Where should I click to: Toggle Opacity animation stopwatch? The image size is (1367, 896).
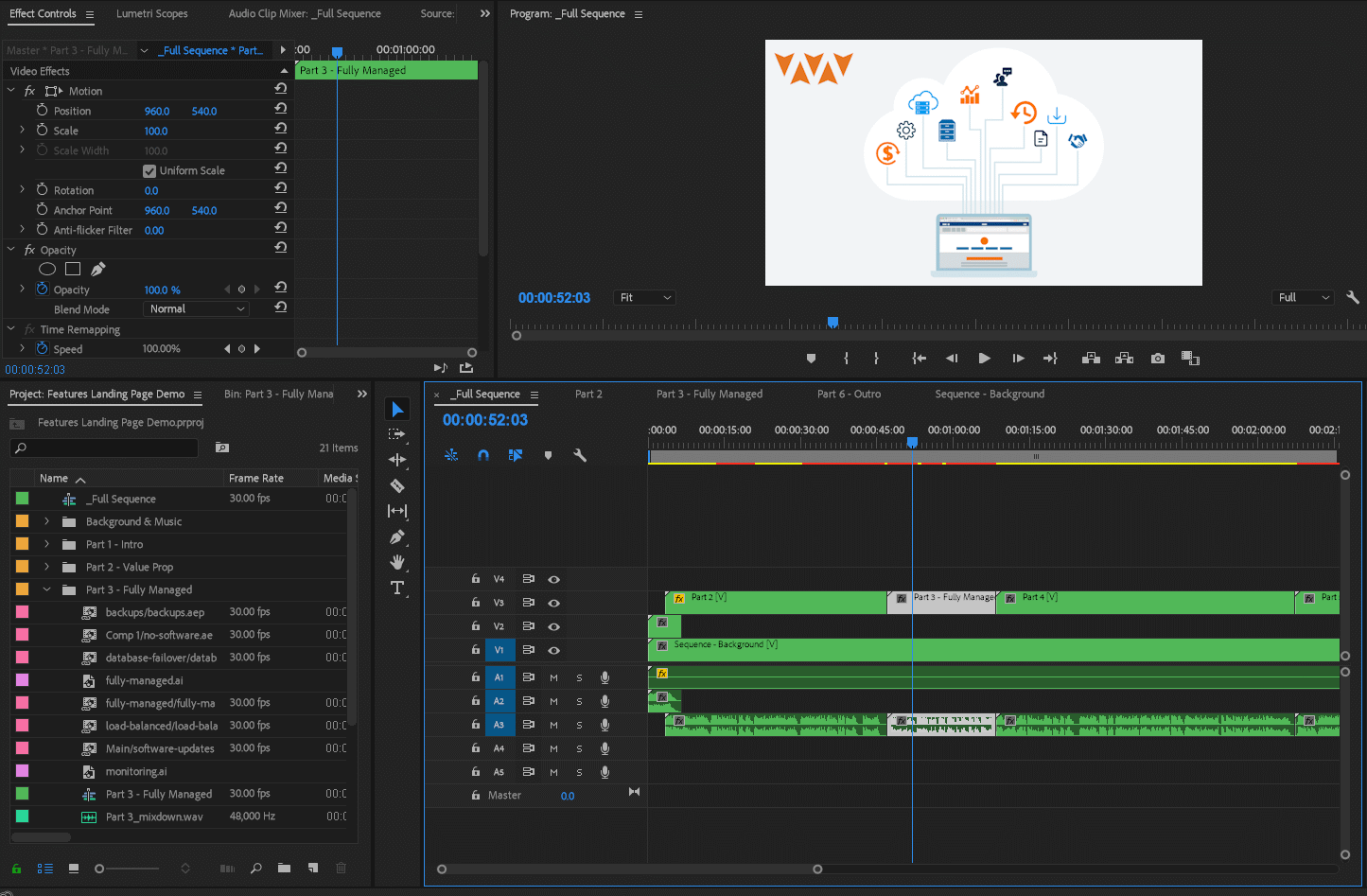(x=42, y=289)
